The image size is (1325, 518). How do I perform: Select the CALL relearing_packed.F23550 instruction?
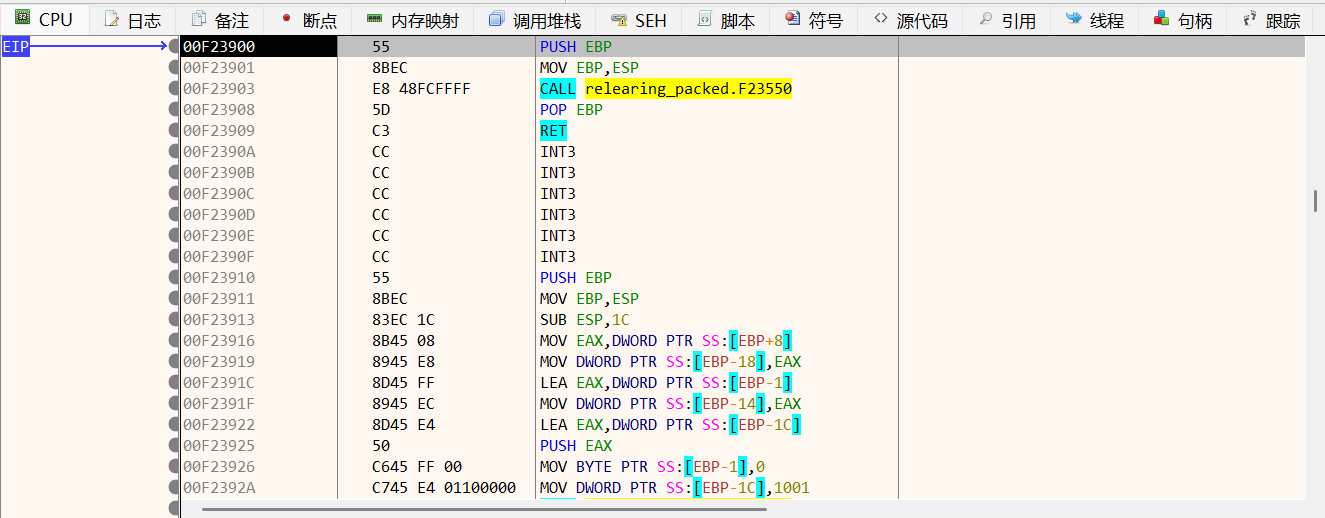click(x=665, y=89)
